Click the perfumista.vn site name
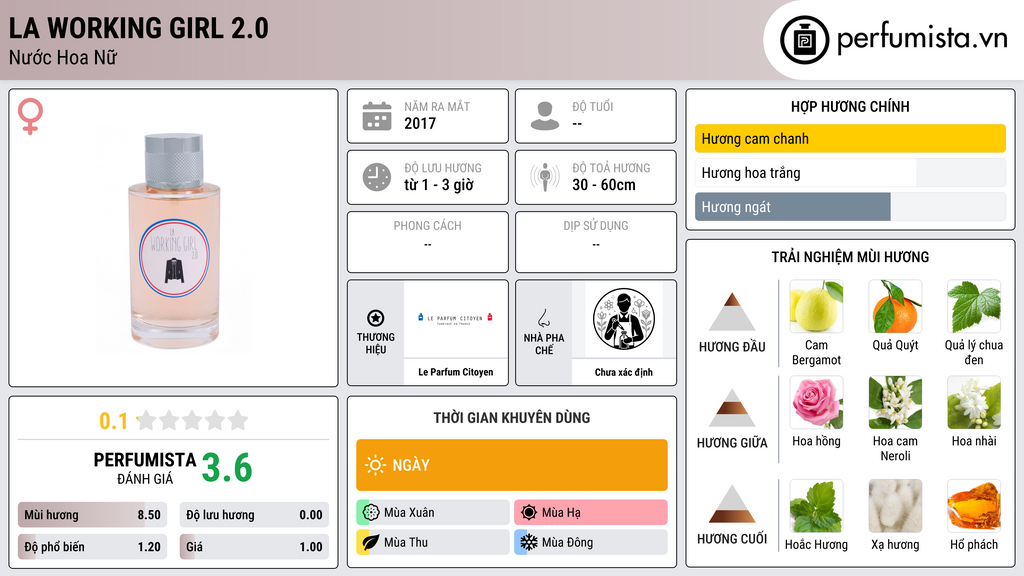 pos(922,39)
